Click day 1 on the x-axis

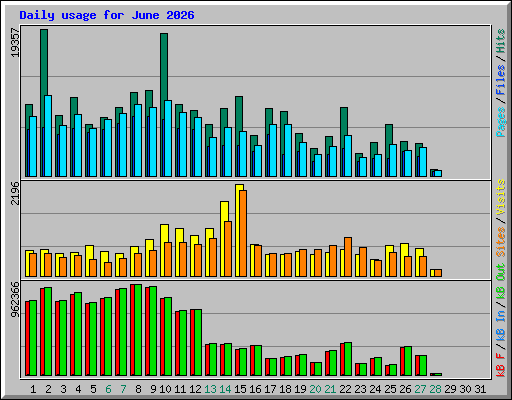[33, 389]
